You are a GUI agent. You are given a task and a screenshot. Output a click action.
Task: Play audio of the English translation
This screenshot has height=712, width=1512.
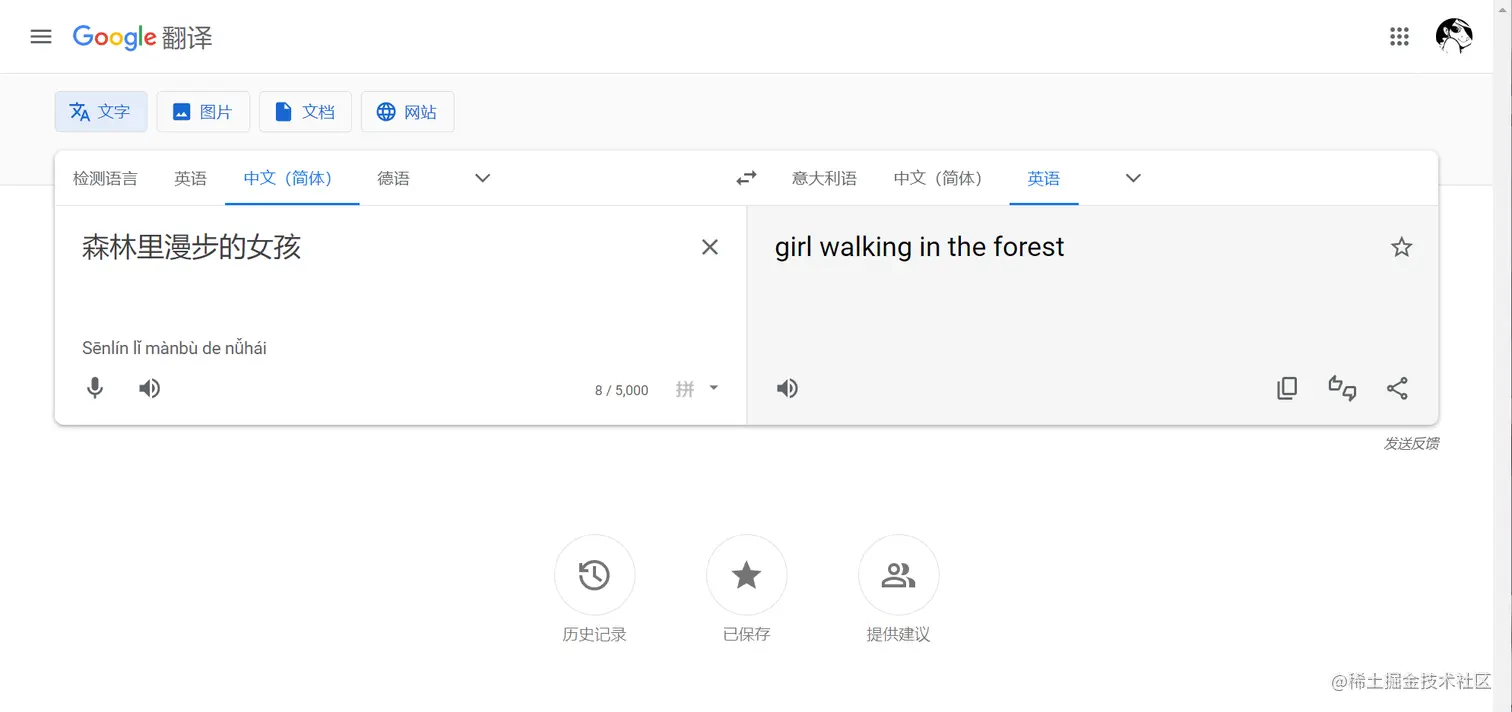[787, 388]
